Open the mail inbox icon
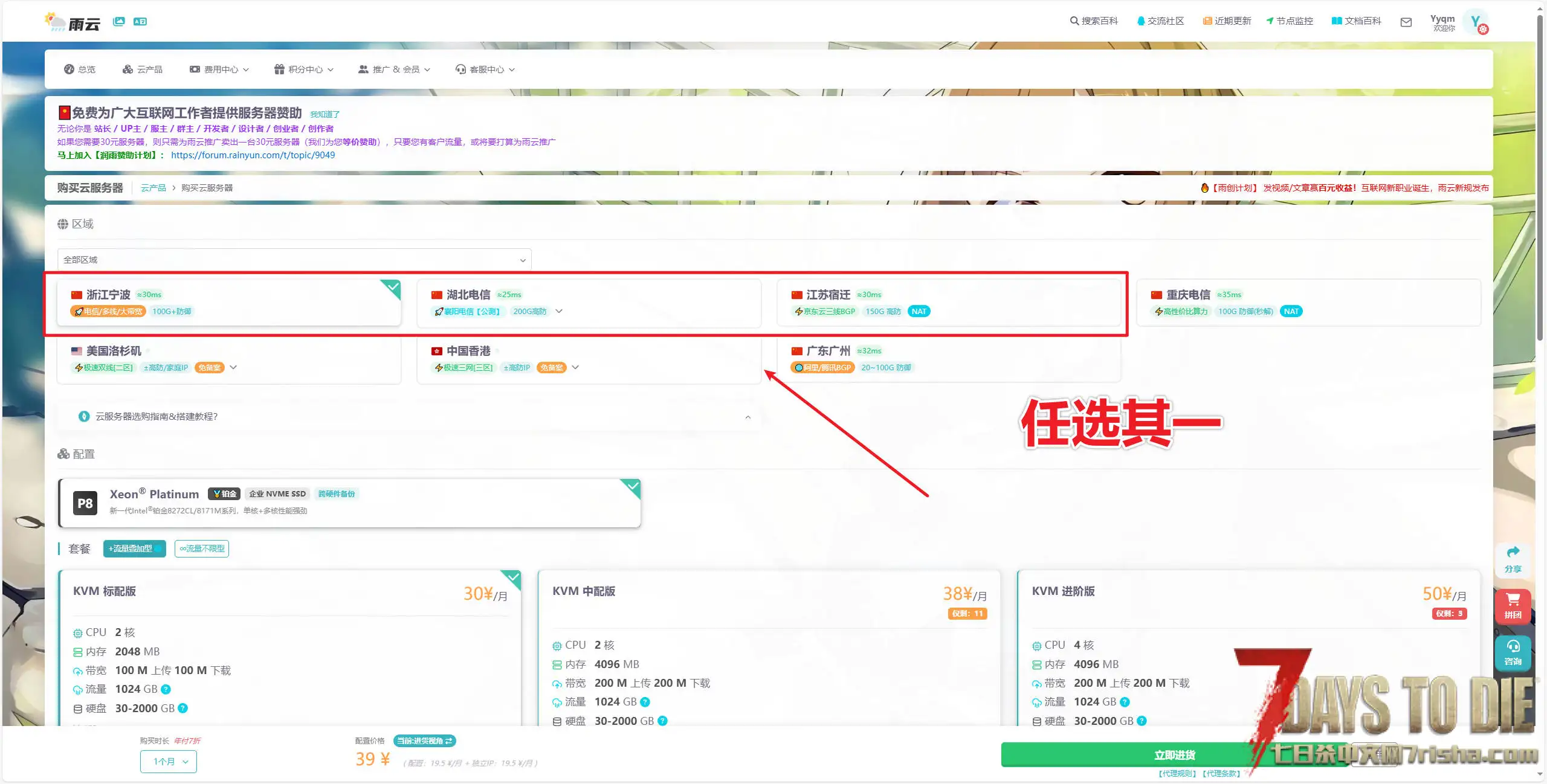Viewport: 1547px width, 784px height. 1406,22
